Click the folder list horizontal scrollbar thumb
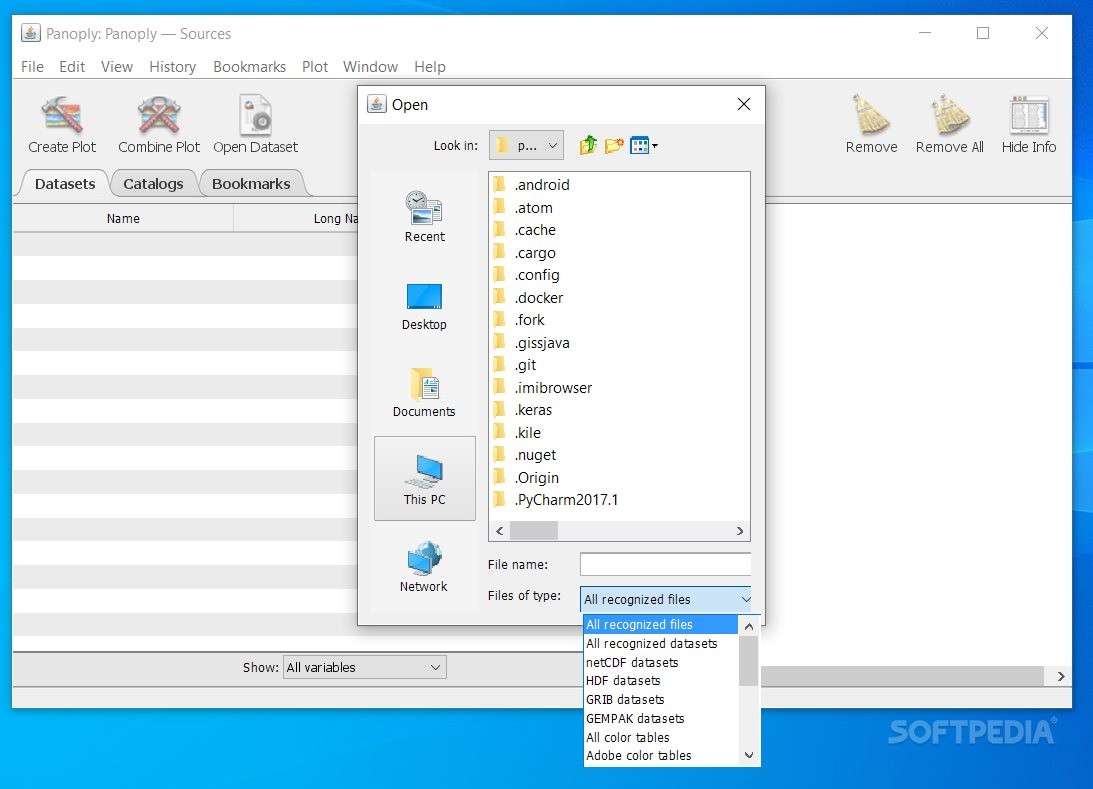 [533, 531]
